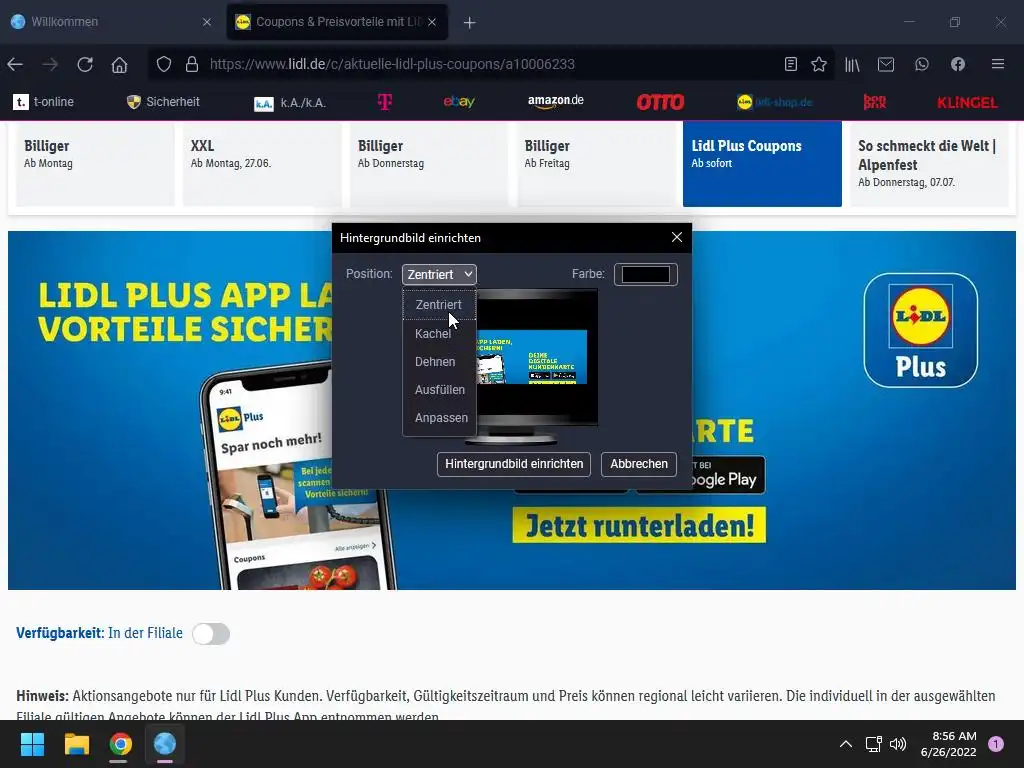Close the Hintergrundbild einrichten dialog
The width and height of the screenshot is (1024, 768).
[x=677, y=238]
